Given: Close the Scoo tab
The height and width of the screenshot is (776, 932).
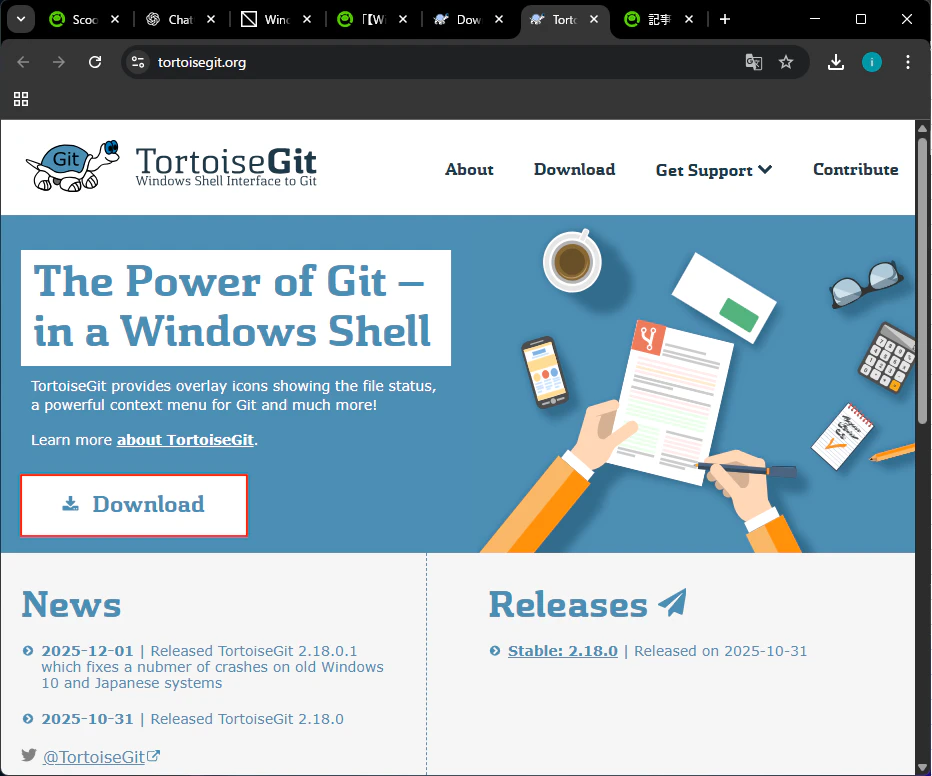Looking at the screenshot, I should [x=115, y=20].
